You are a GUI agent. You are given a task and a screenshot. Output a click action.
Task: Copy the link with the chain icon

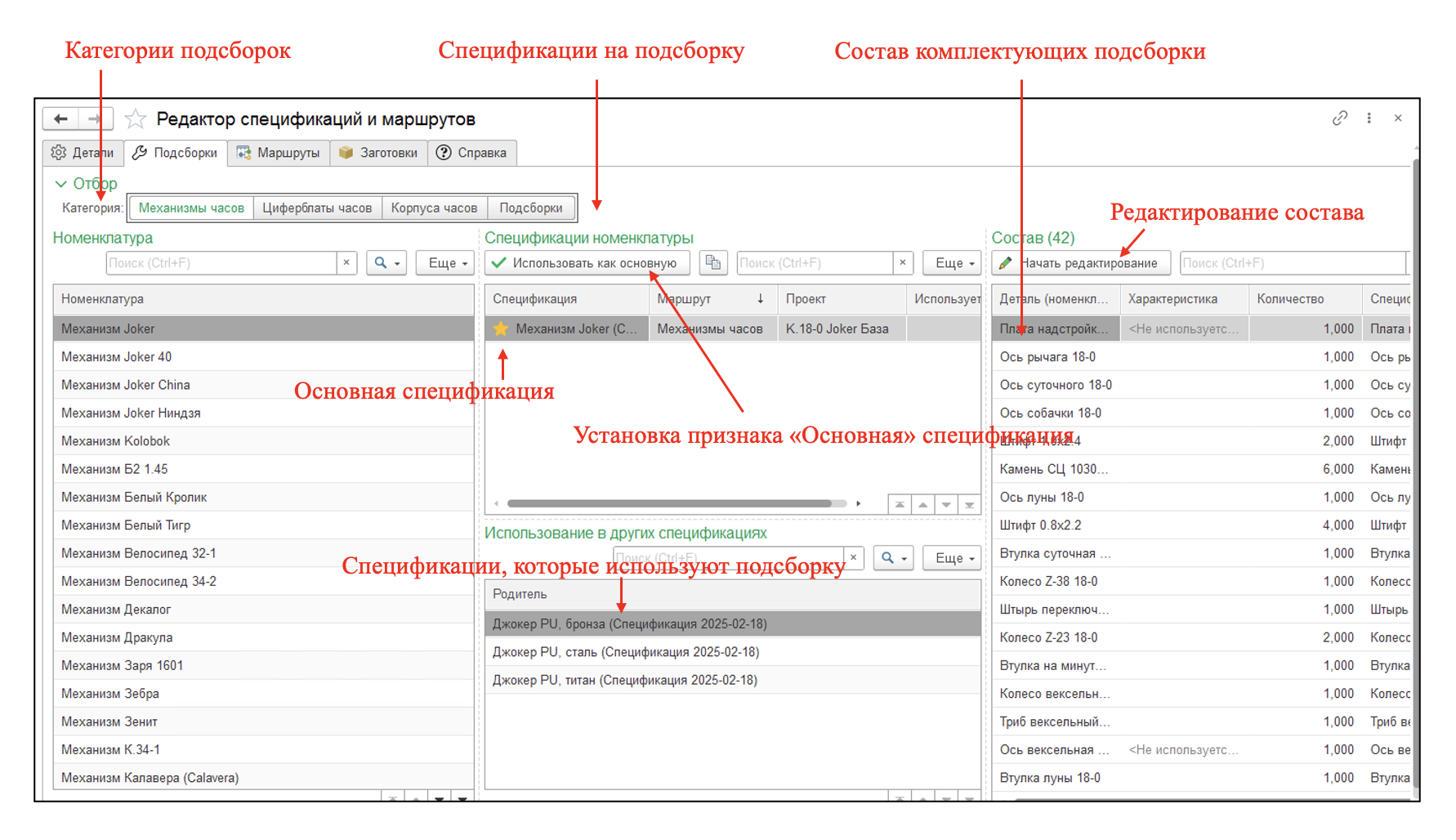(x=1339, y=118)
